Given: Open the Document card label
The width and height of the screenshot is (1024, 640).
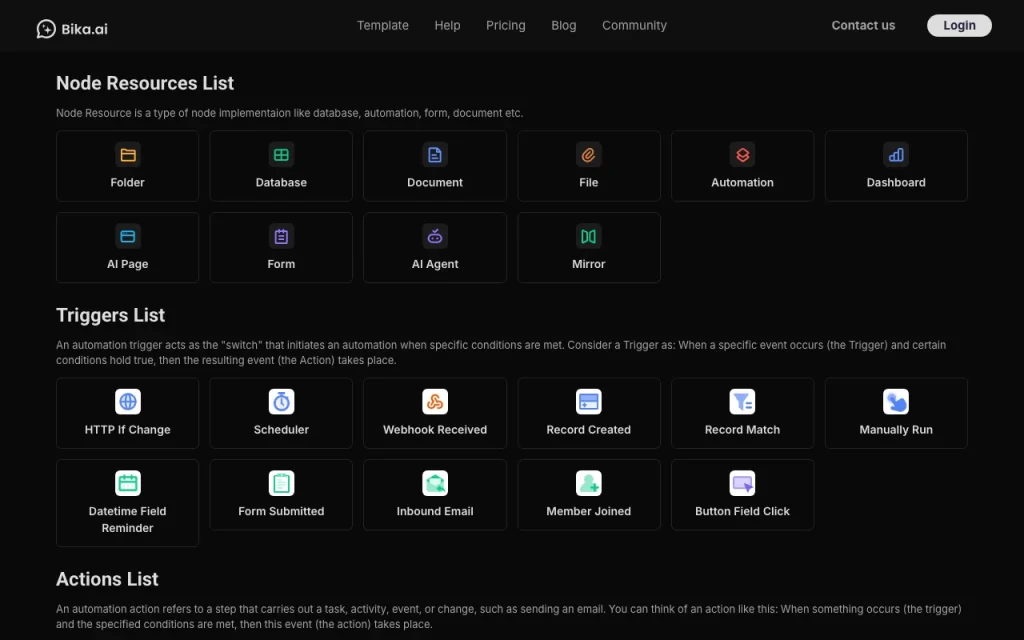Looking at the screenshot, I should coord(435,182).
